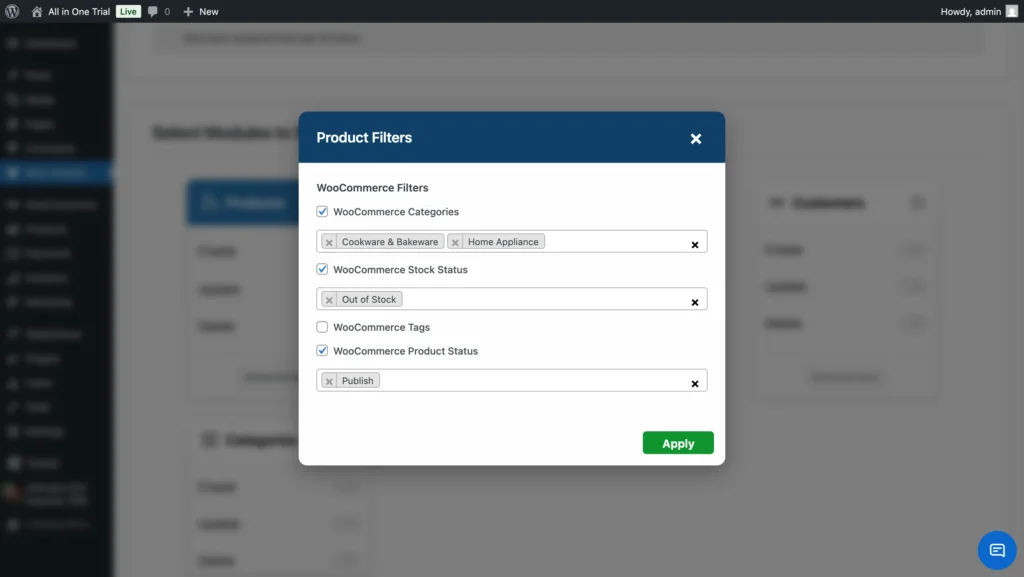Remove the Home Appliance category chip

tap(455, 241)
